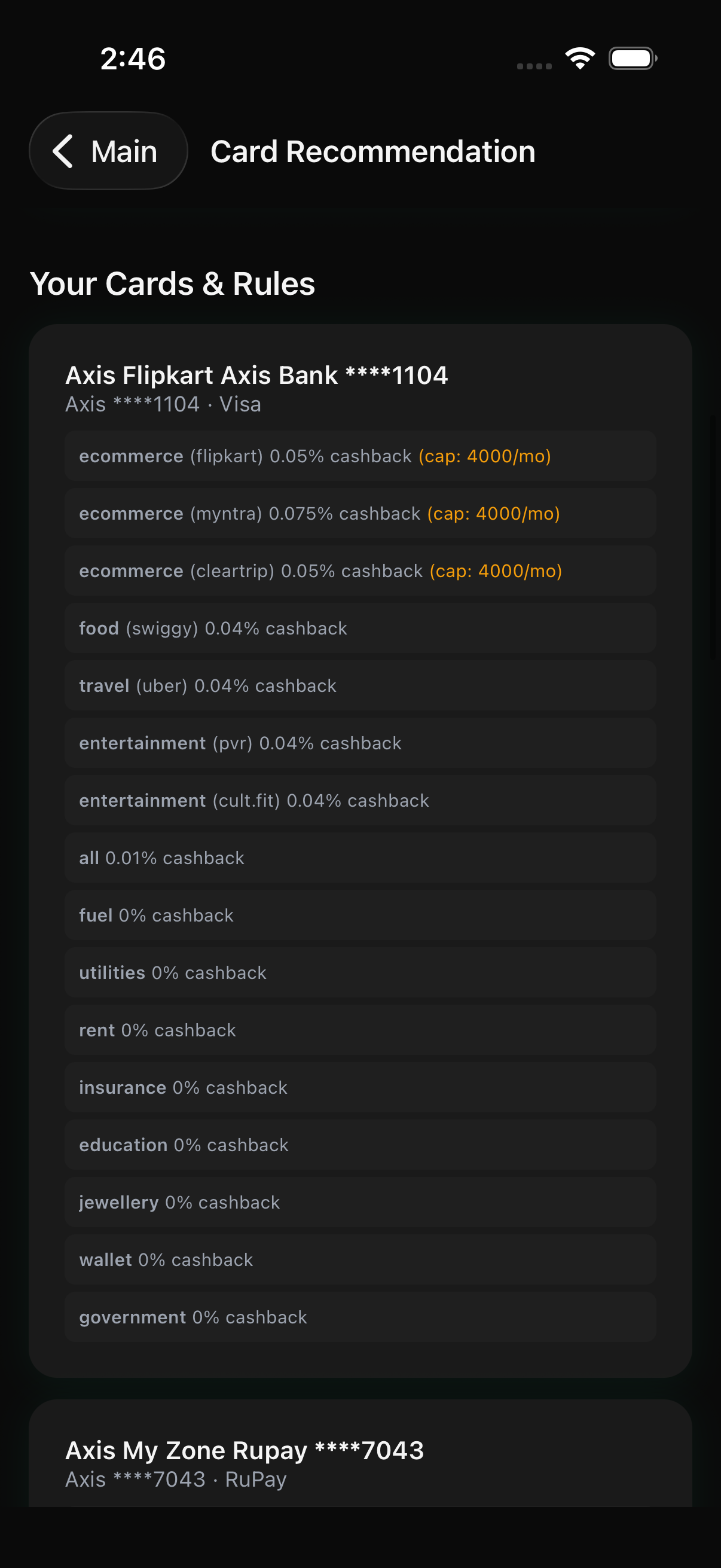Image resolution: width=721 pixels, height=1568 pixels.
Task: Tap the cleartrip ecommerce cashback rule
Action: 359,571
